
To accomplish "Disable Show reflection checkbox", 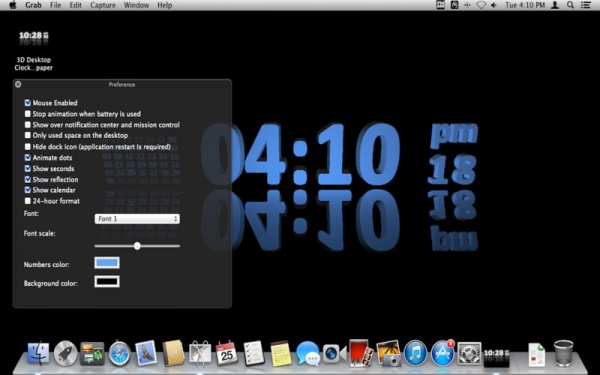I will click(x=28, y=179).
